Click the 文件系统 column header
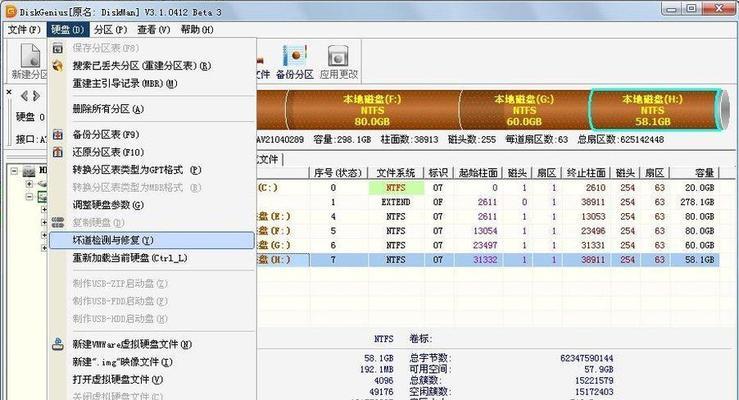The image size is (739, 400). pyautogui.click(x=395, y=173)
